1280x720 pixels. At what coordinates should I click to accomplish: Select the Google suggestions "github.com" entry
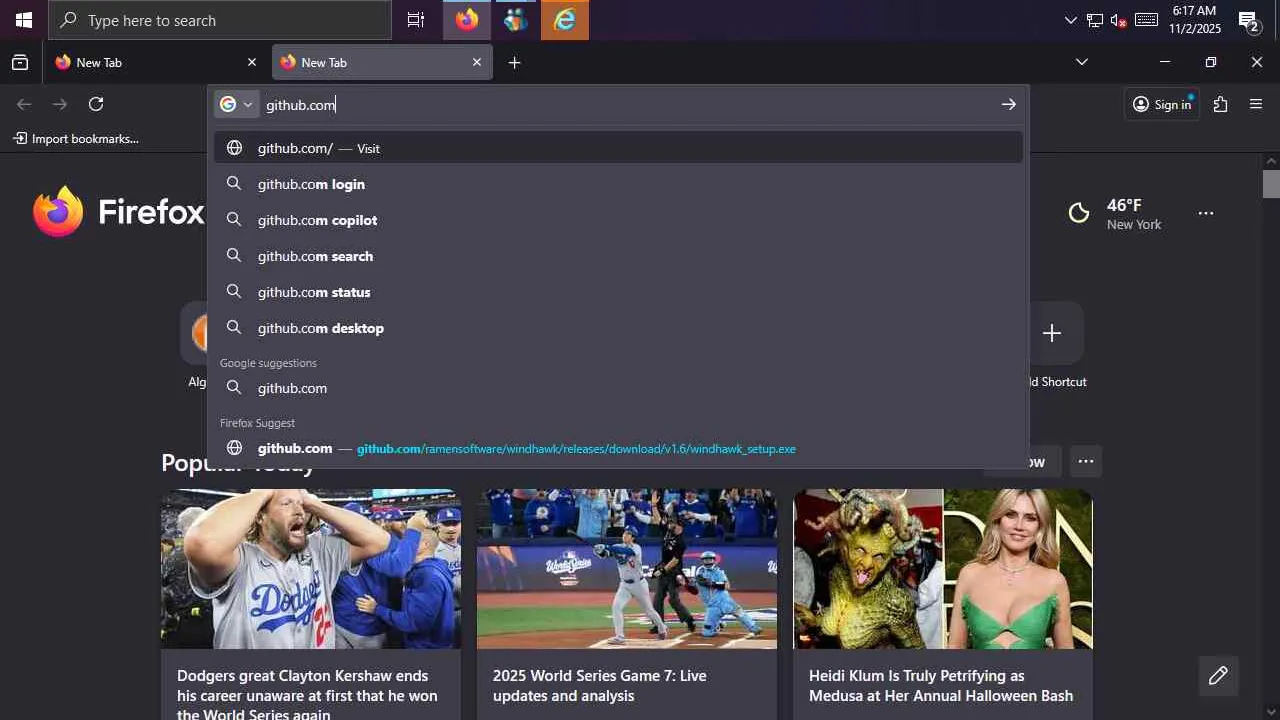pos(618,388)
